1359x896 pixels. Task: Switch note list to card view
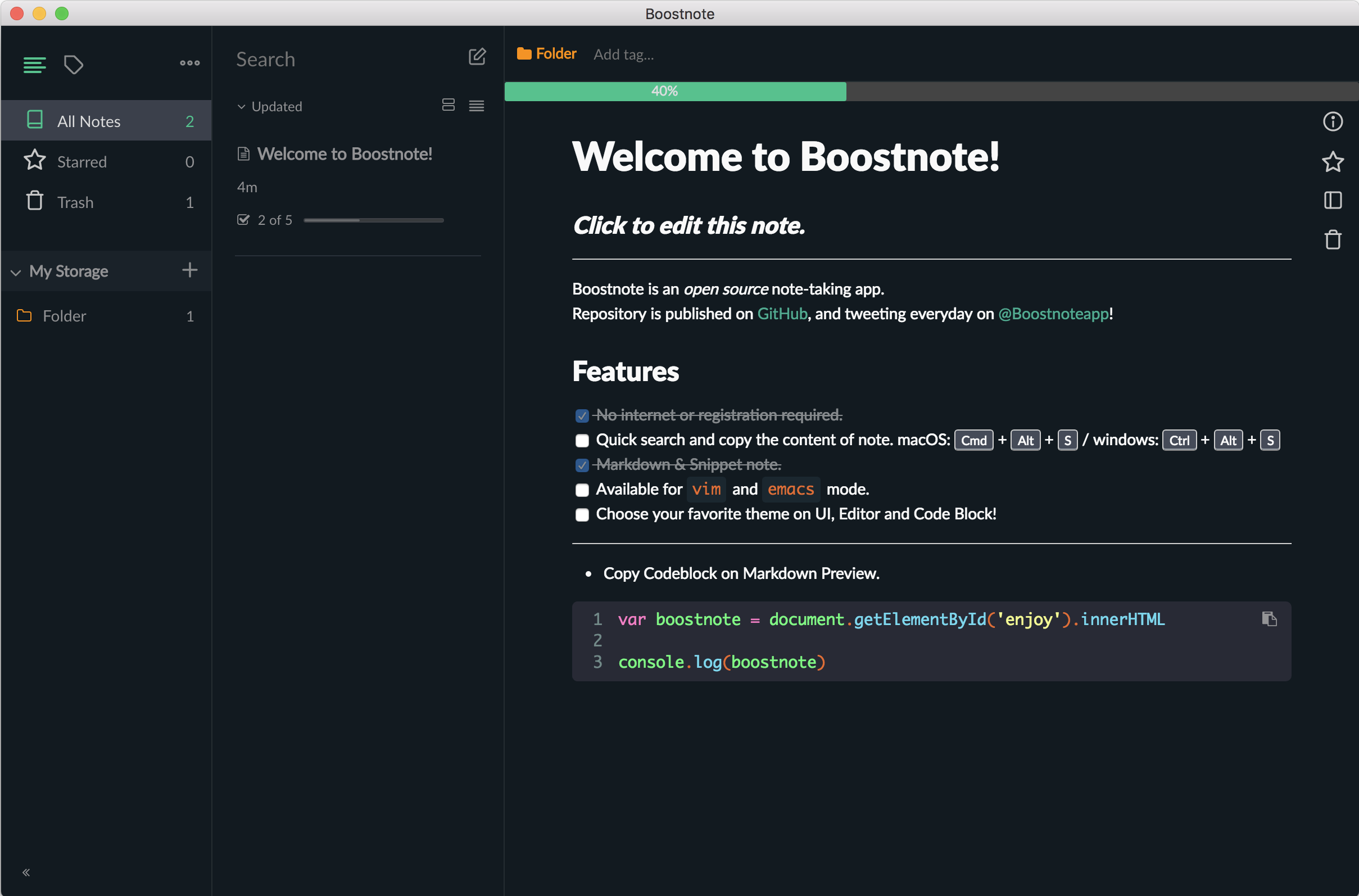tap(449, 105)
